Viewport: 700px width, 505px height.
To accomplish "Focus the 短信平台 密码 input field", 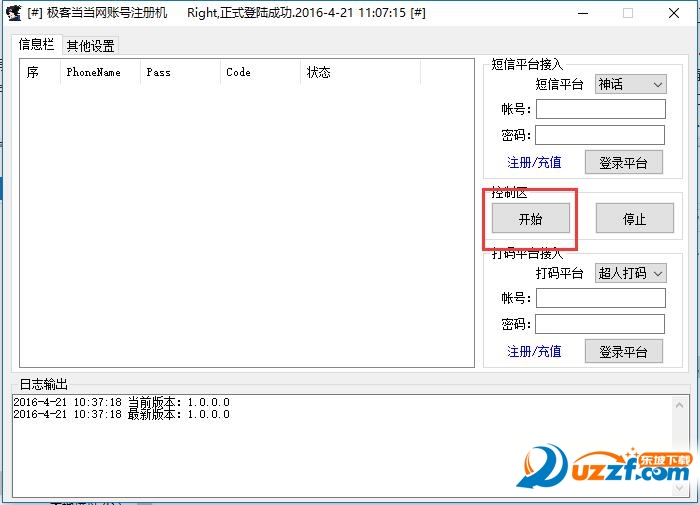I will [600, 135].
